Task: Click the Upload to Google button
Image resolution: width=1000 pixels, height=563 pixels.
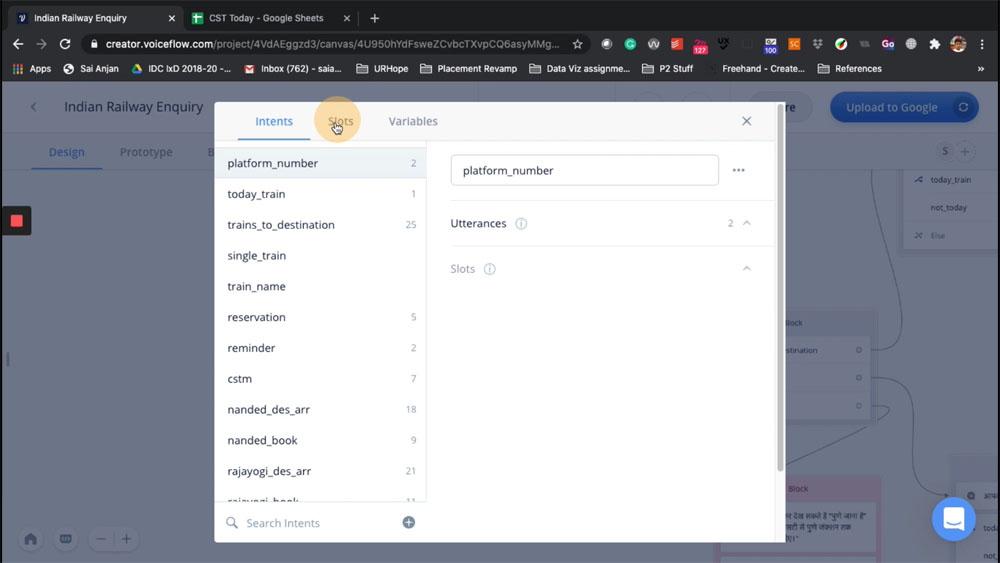Action: point(891,107)
